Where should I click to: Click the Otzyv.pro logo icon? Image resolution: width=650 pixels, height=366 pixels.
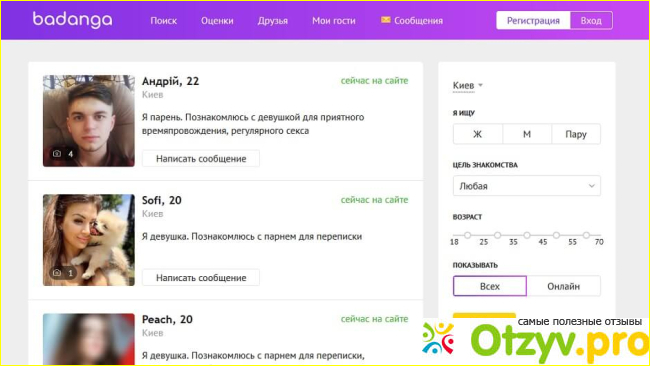click(x=438, y=338)
